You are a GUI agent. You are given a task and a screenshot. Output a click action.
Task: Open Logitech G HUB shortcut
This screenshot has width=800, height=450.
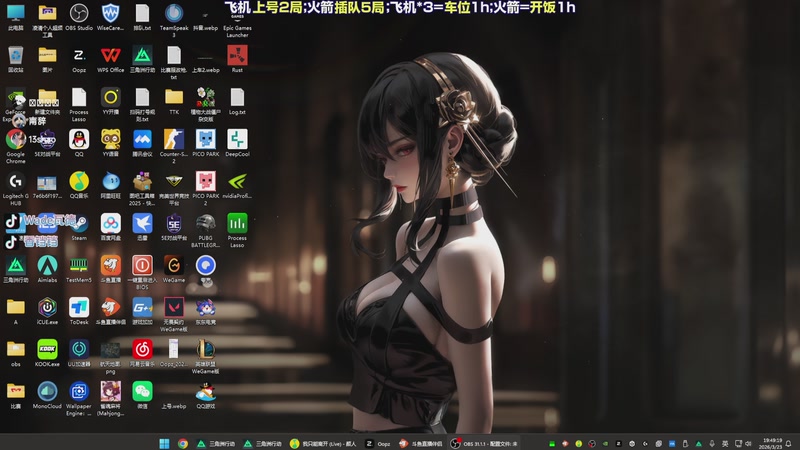click(x=16, y=188)
